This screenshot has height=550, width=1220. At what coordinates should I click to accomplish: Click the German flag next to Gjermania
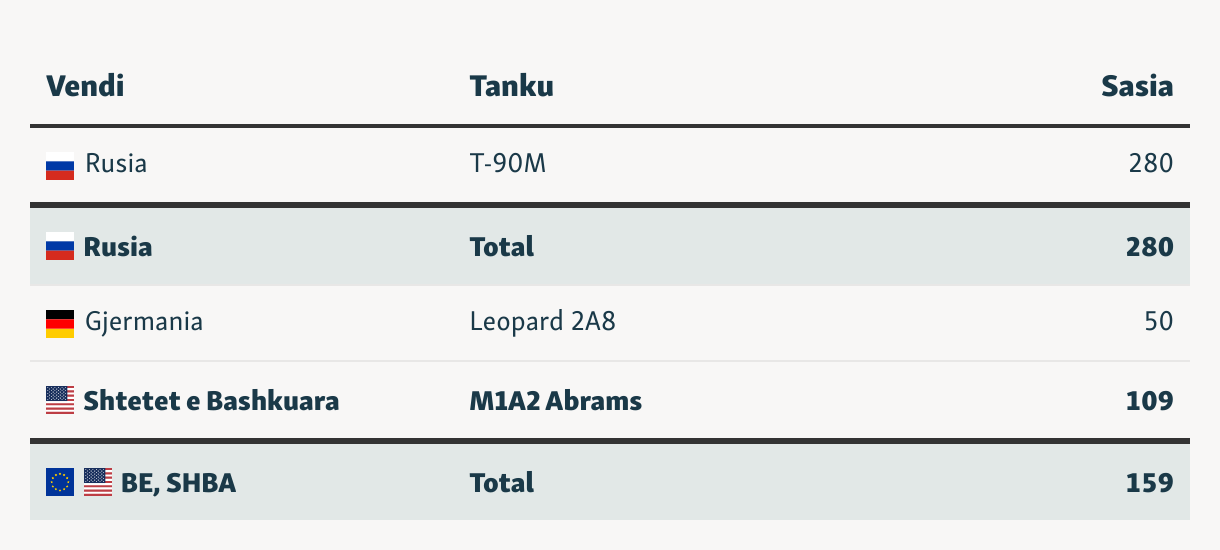click(60, 324)
